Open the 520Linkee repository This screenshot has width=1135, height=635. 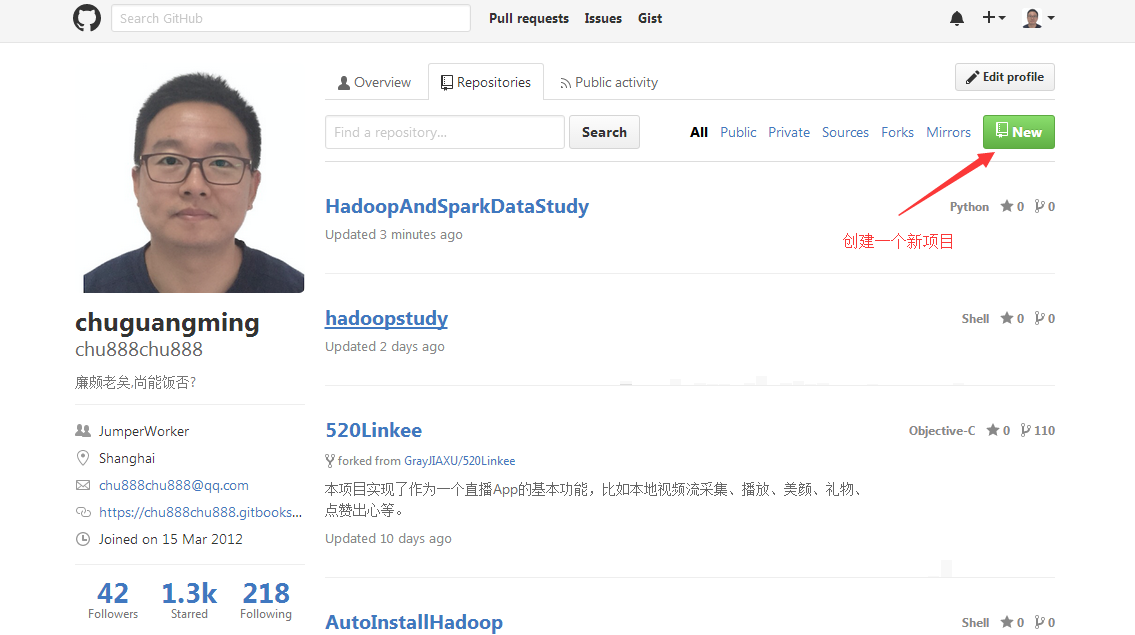tap(374, 430)
